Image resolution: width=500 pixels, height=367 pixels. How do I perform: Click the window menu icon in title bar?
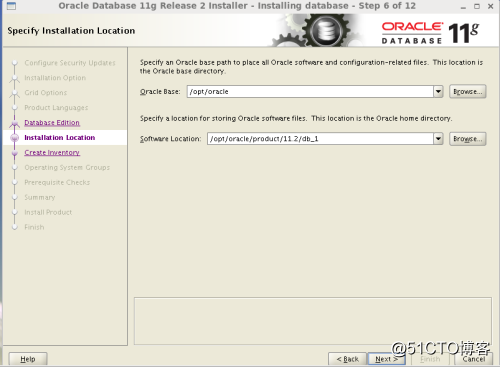coord(11,6)
